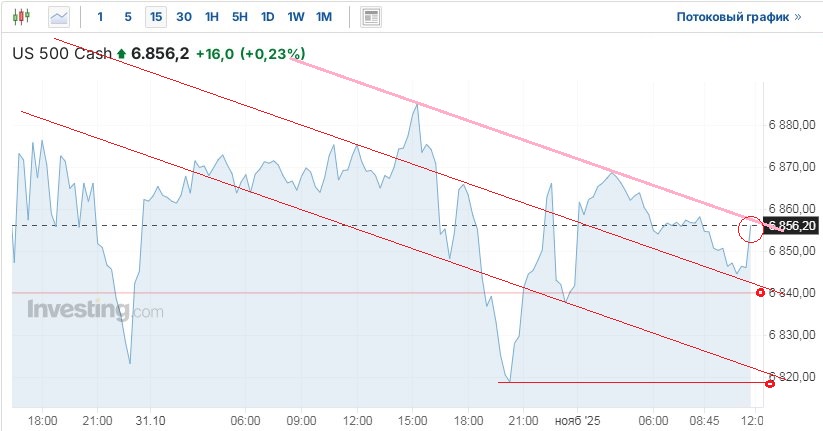
Task: Click red circle marker at 6 840 level
Action: point(761,293)
